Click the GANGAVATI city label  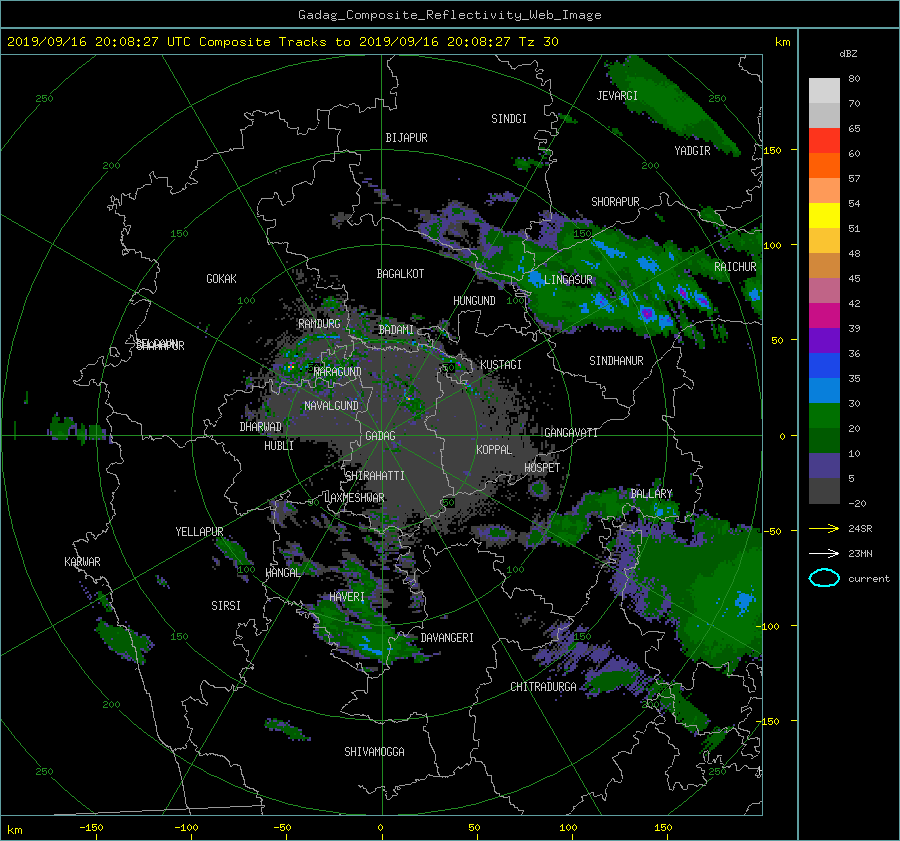pyautogui.click(x=571, y=432)
